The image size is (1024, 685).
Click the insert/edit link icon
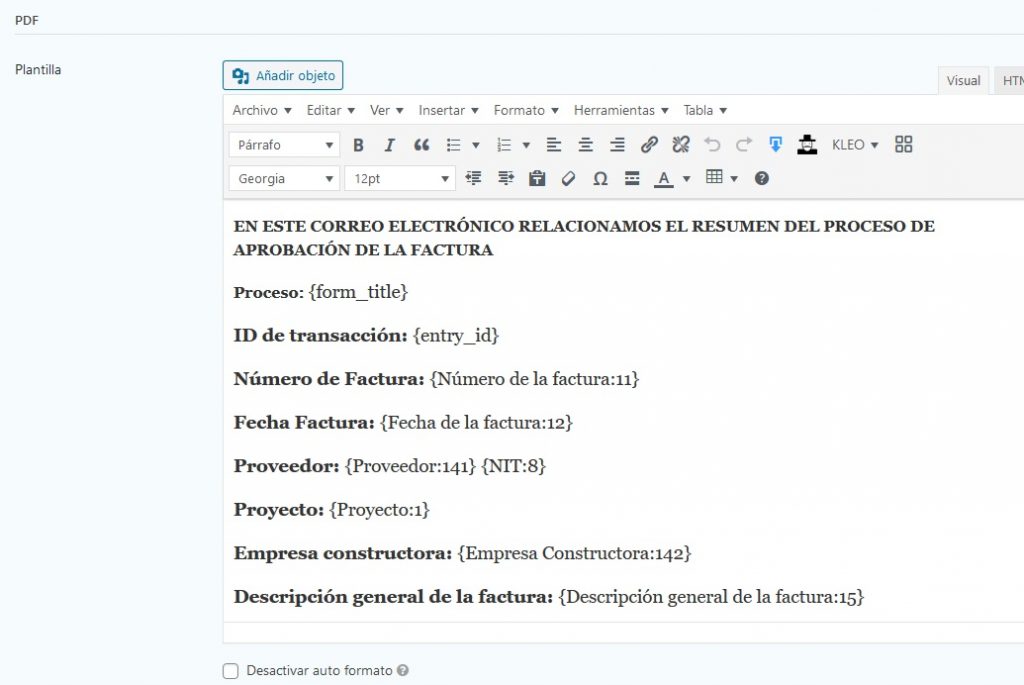pos(649,145)
